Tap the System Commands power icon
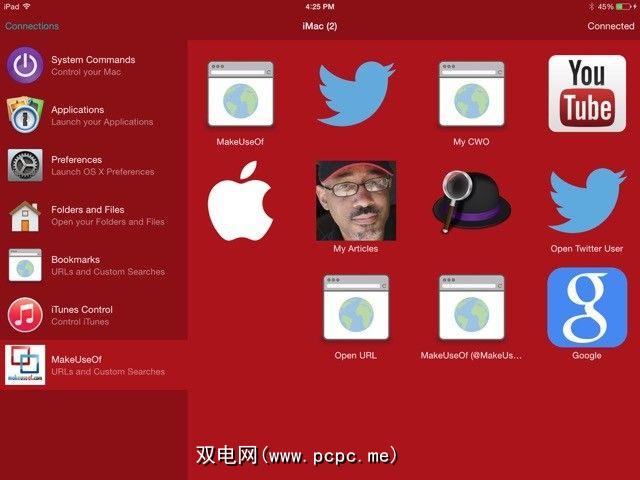This screenshot has width=640, height=480. (x=25, y=65)
